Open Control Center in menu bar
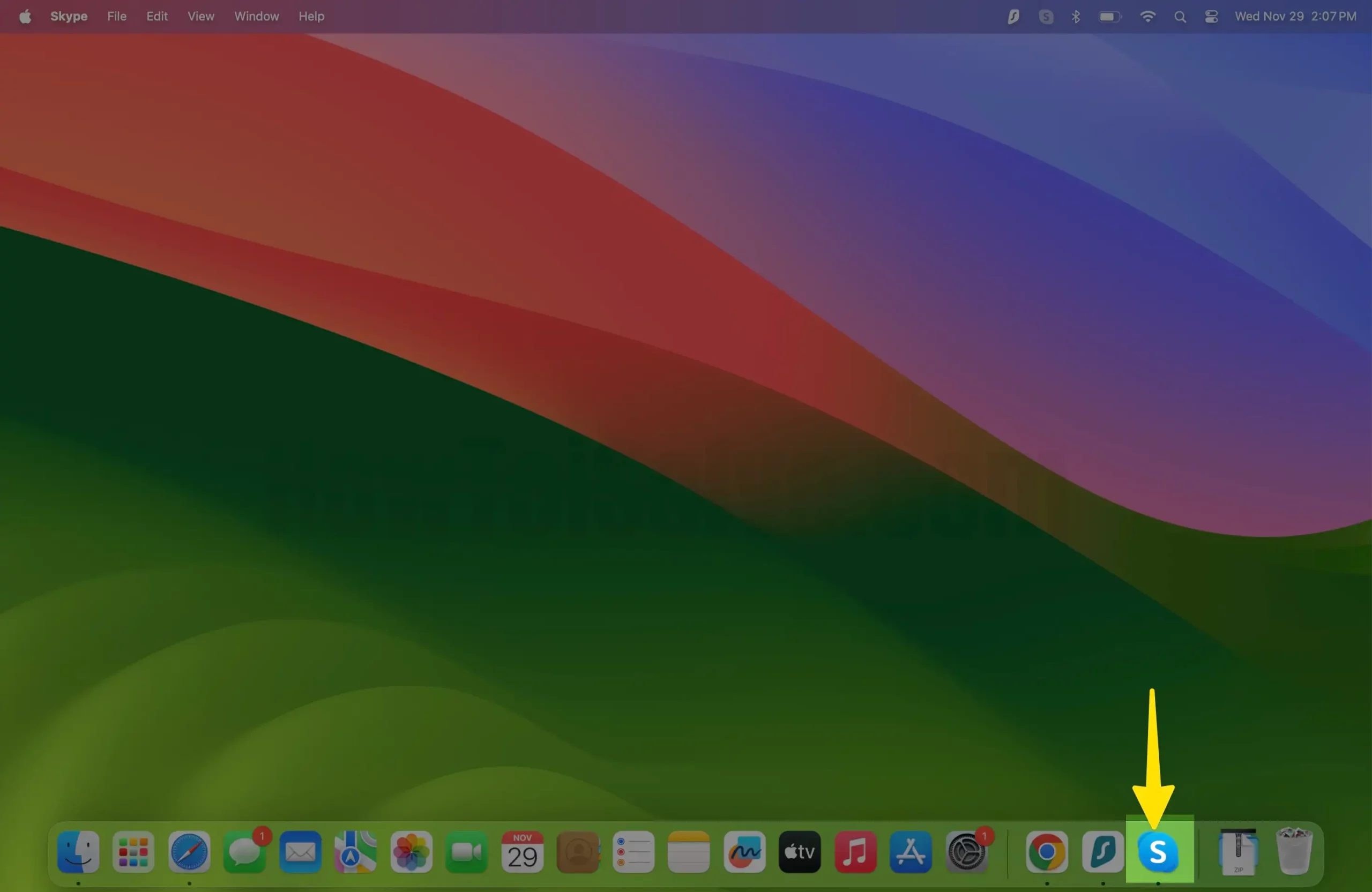1372x892 pixels. pyautogui.click(x=1211, y=17)
